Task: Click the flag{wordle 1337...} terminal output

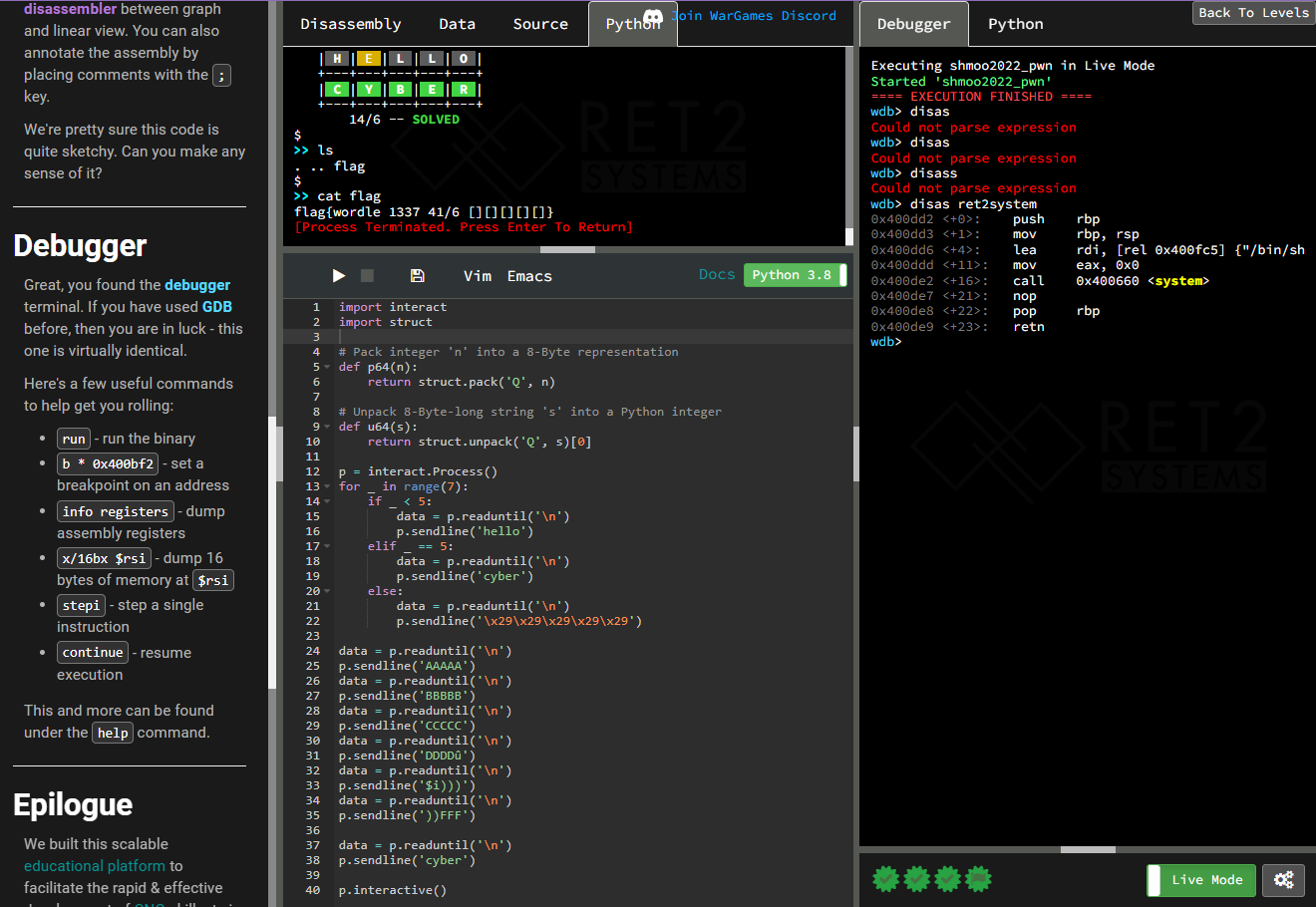Action: pos(424,212)
